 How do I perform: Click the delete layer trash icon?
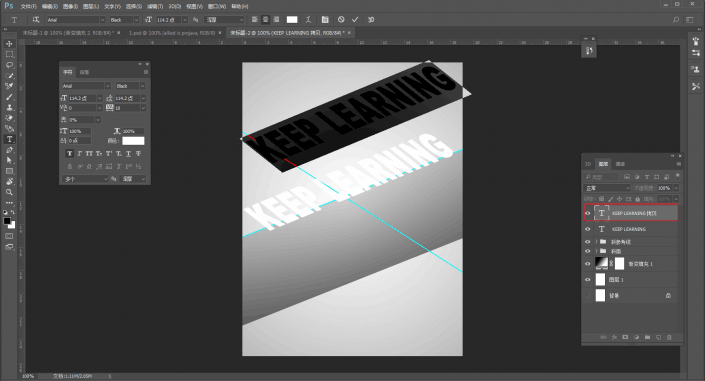[x=669, y=337]
